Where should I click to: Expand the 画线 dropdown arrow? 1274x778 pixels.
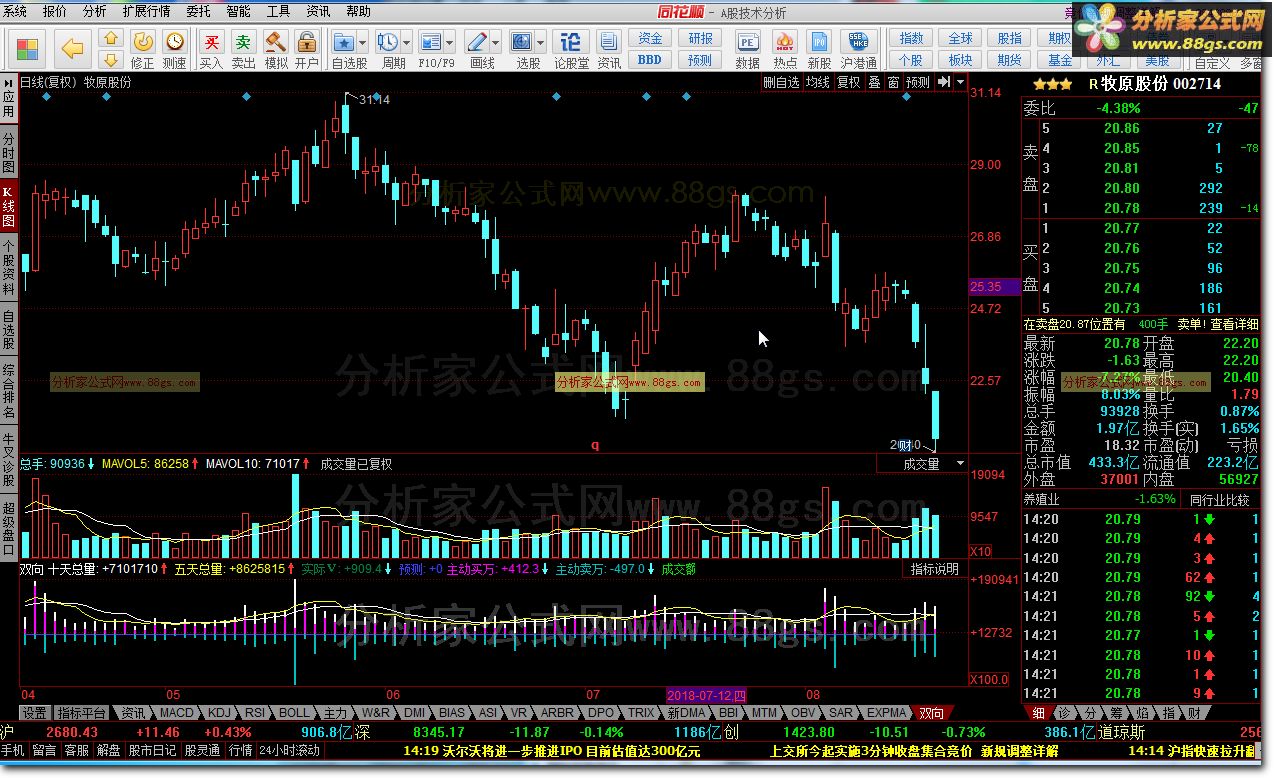[495, 42]
